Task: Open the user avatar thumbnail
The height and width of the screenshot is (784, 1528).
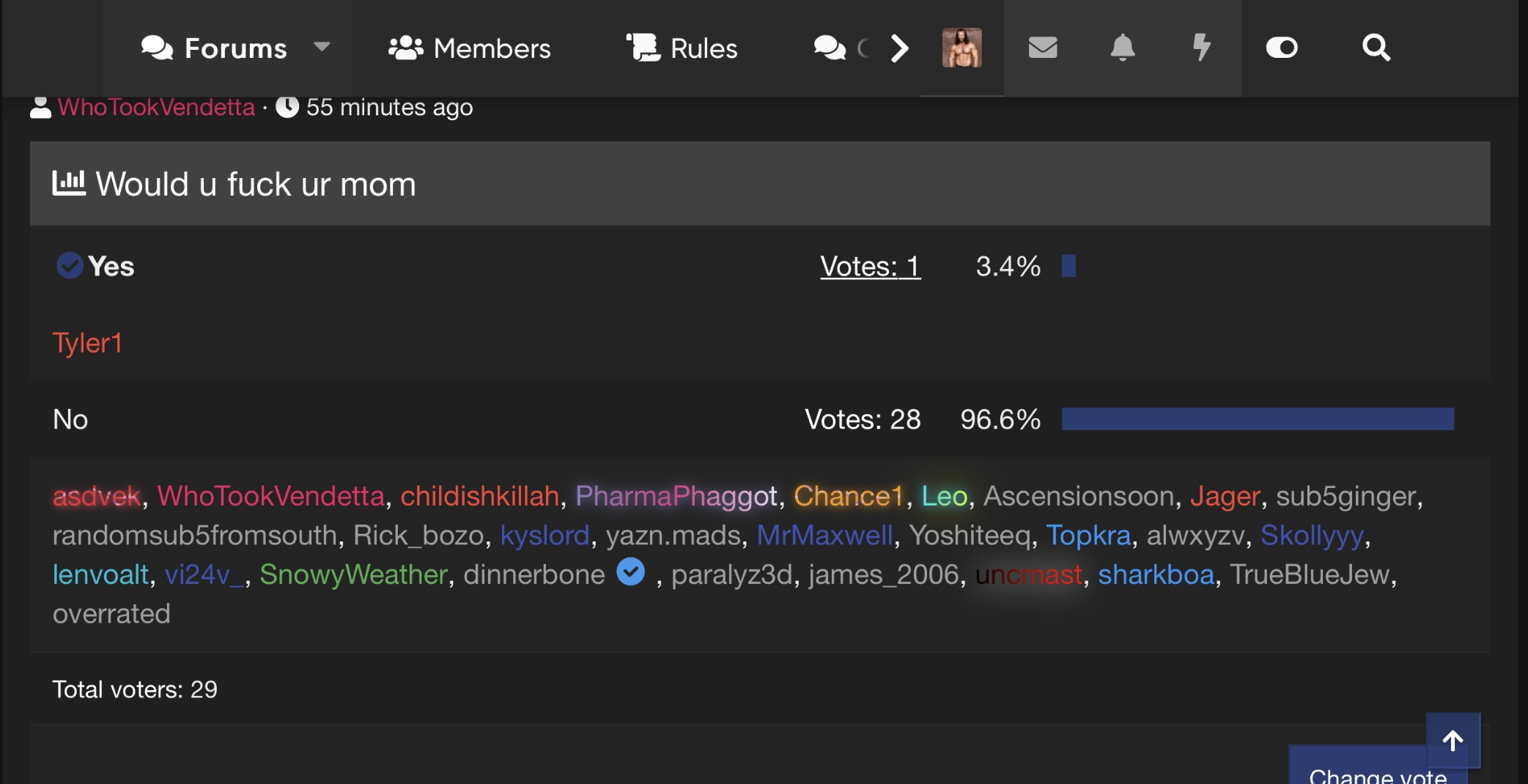Action: pyautogui.click(x=962, y=48)
